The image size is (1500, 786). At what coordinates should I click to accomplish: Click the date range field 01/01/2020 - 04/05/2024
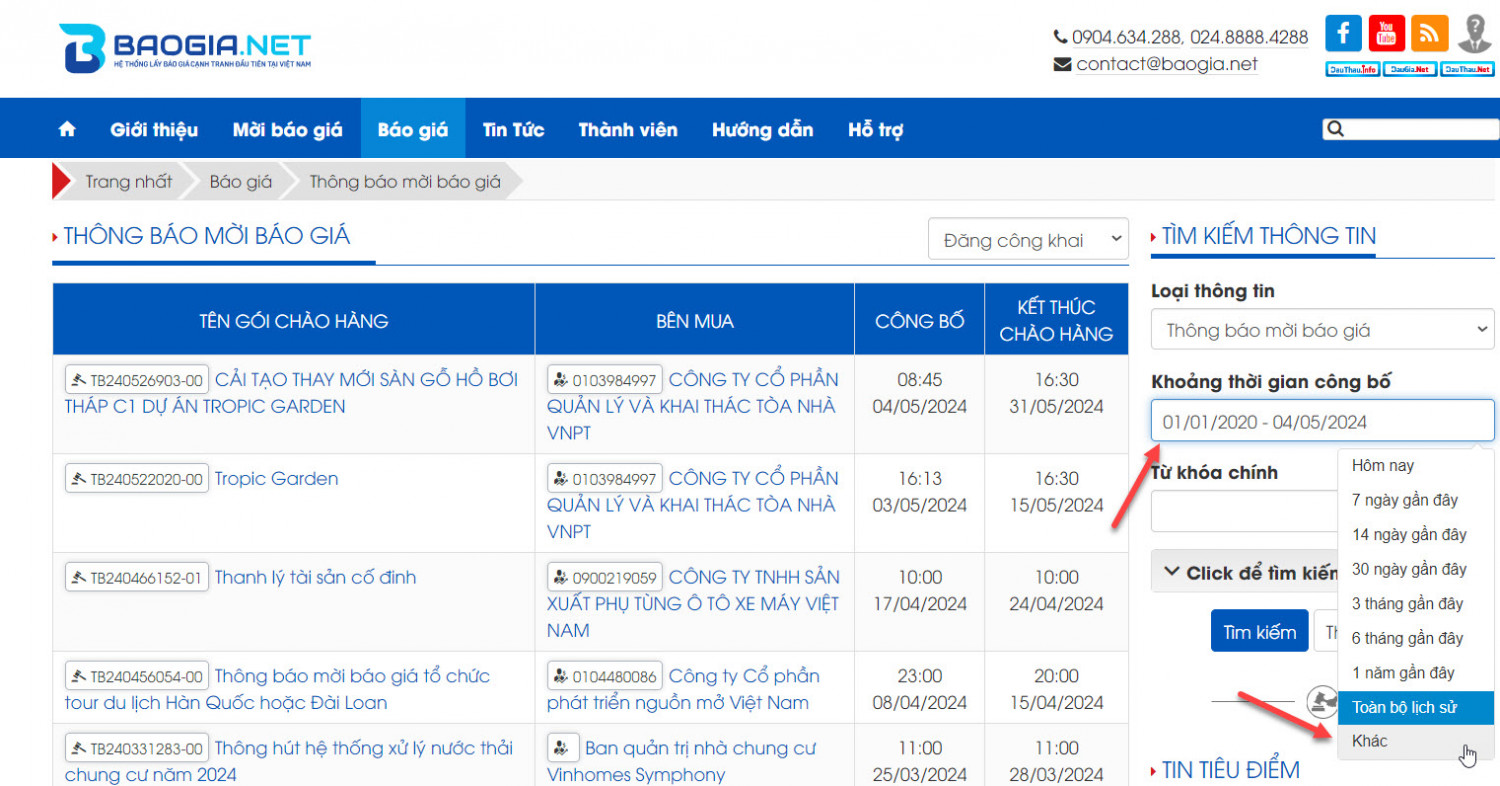pyautogui.click(x=1323, y=421)
